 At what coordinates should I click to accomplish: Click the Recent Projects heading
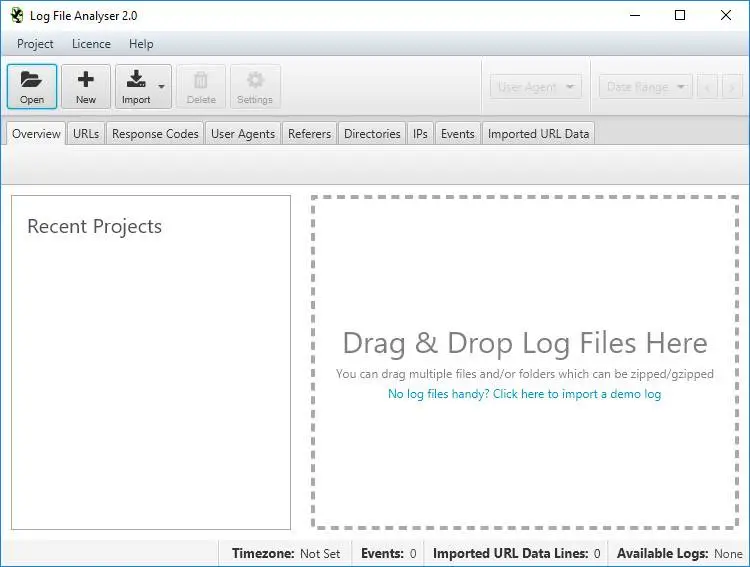coord(95,226)
